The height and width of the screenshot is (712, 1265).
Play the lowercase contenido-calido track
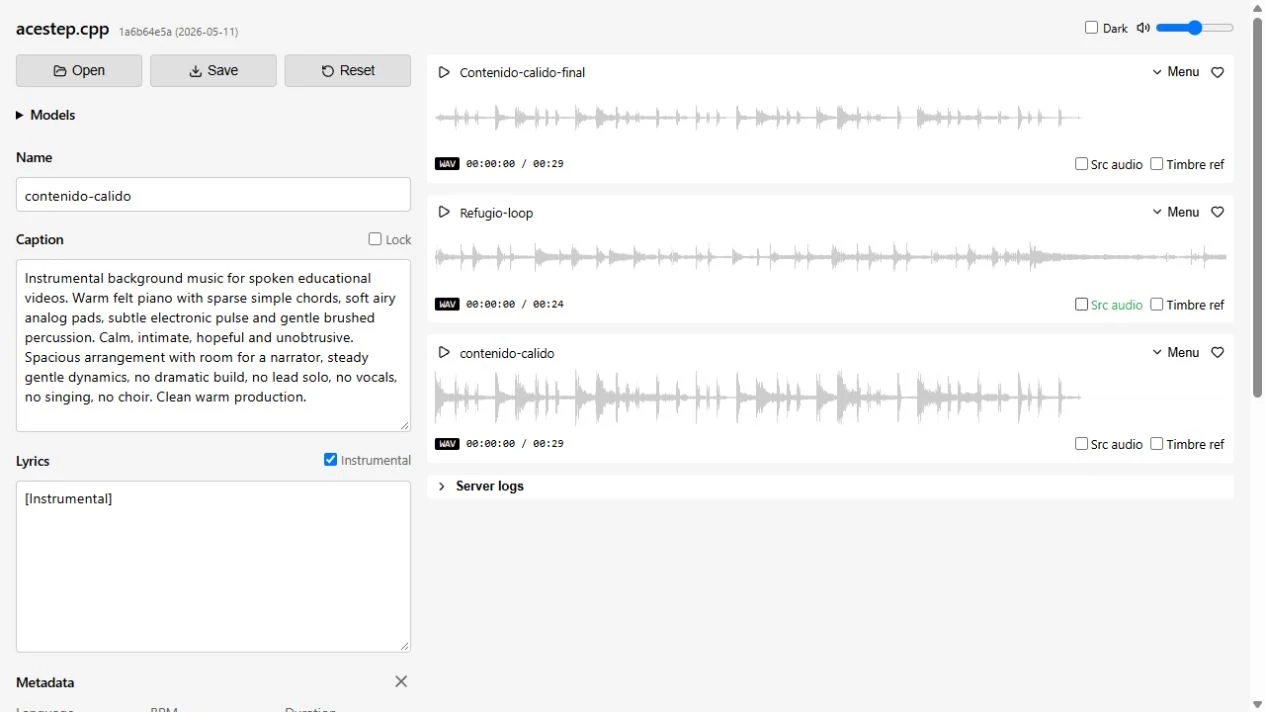444,352
